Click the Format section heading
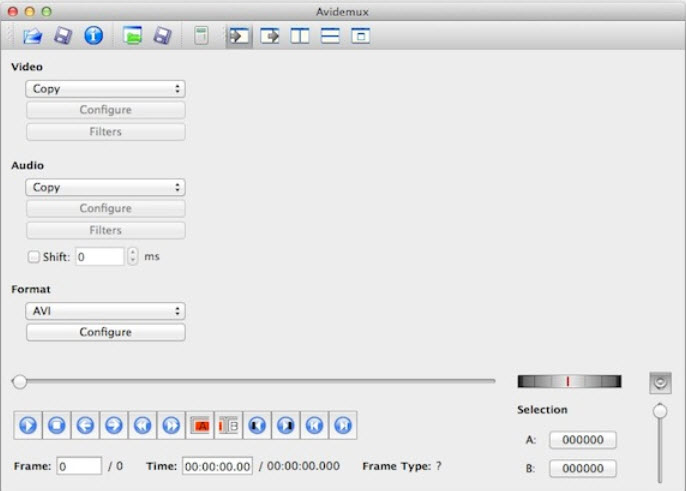 (x=31, y=289)
